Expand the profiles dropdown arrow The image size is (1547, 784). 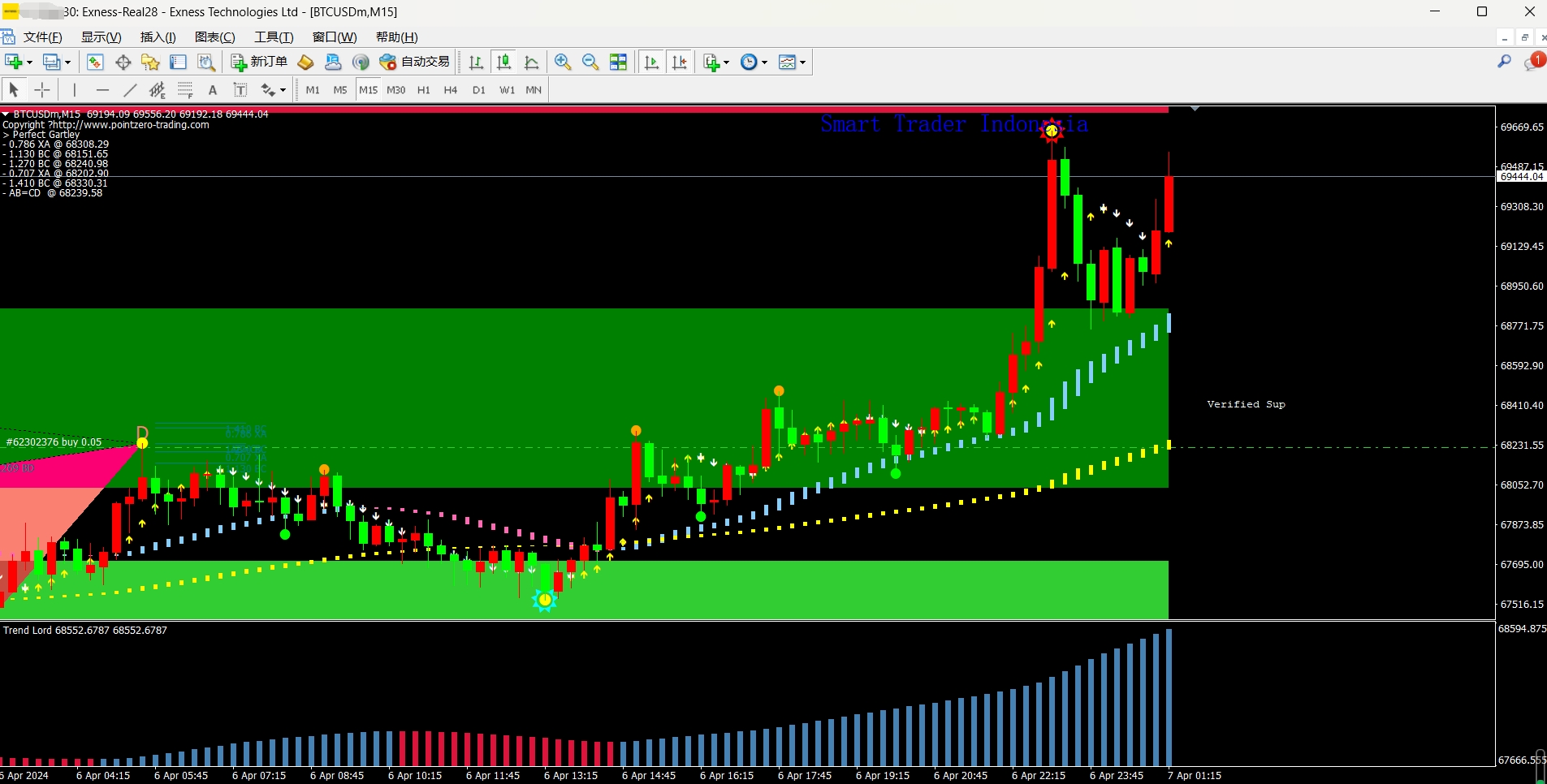tap(67, 62)
